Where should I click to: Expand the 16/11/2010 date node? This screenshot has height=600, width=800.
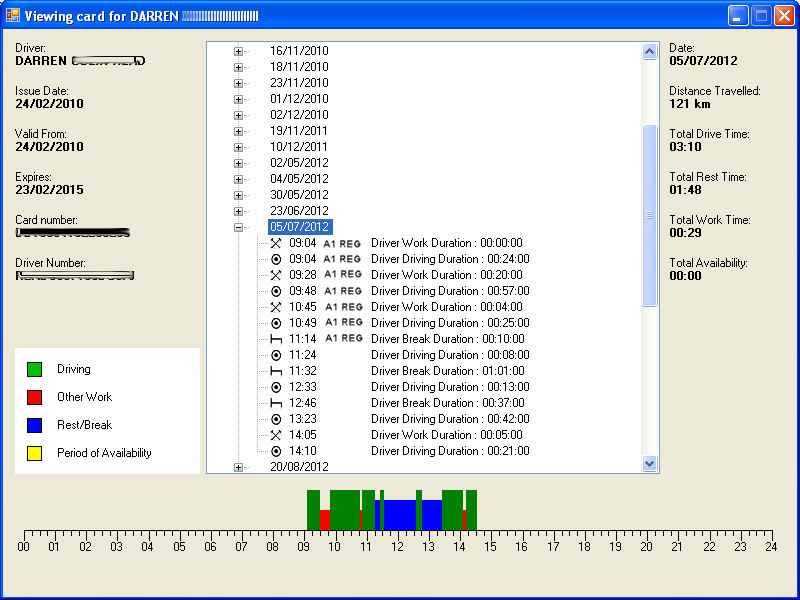tap(238, 51)
